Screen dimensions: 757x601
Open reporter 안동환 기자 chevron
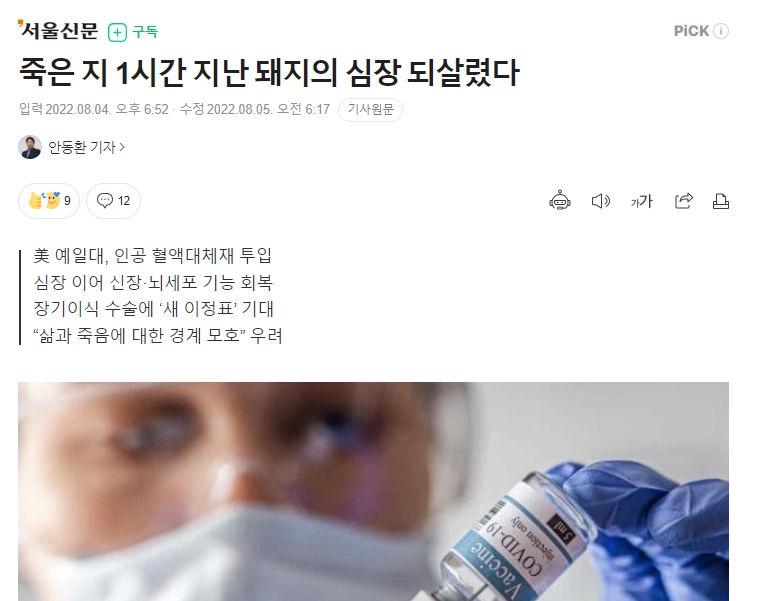coord(122,147)
